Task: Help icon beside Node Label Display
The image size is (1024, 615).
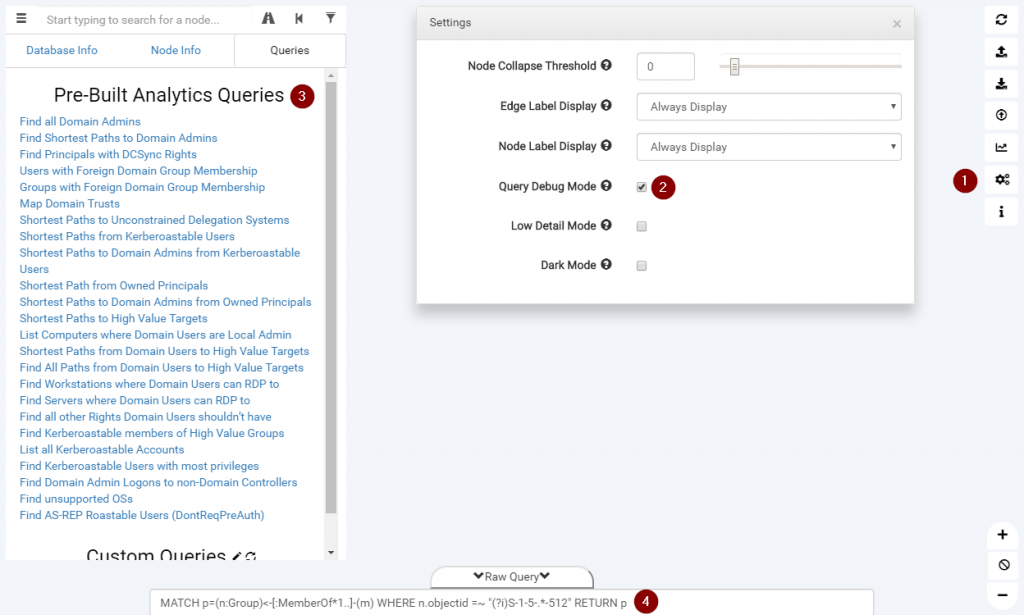Action: (606, 146)
